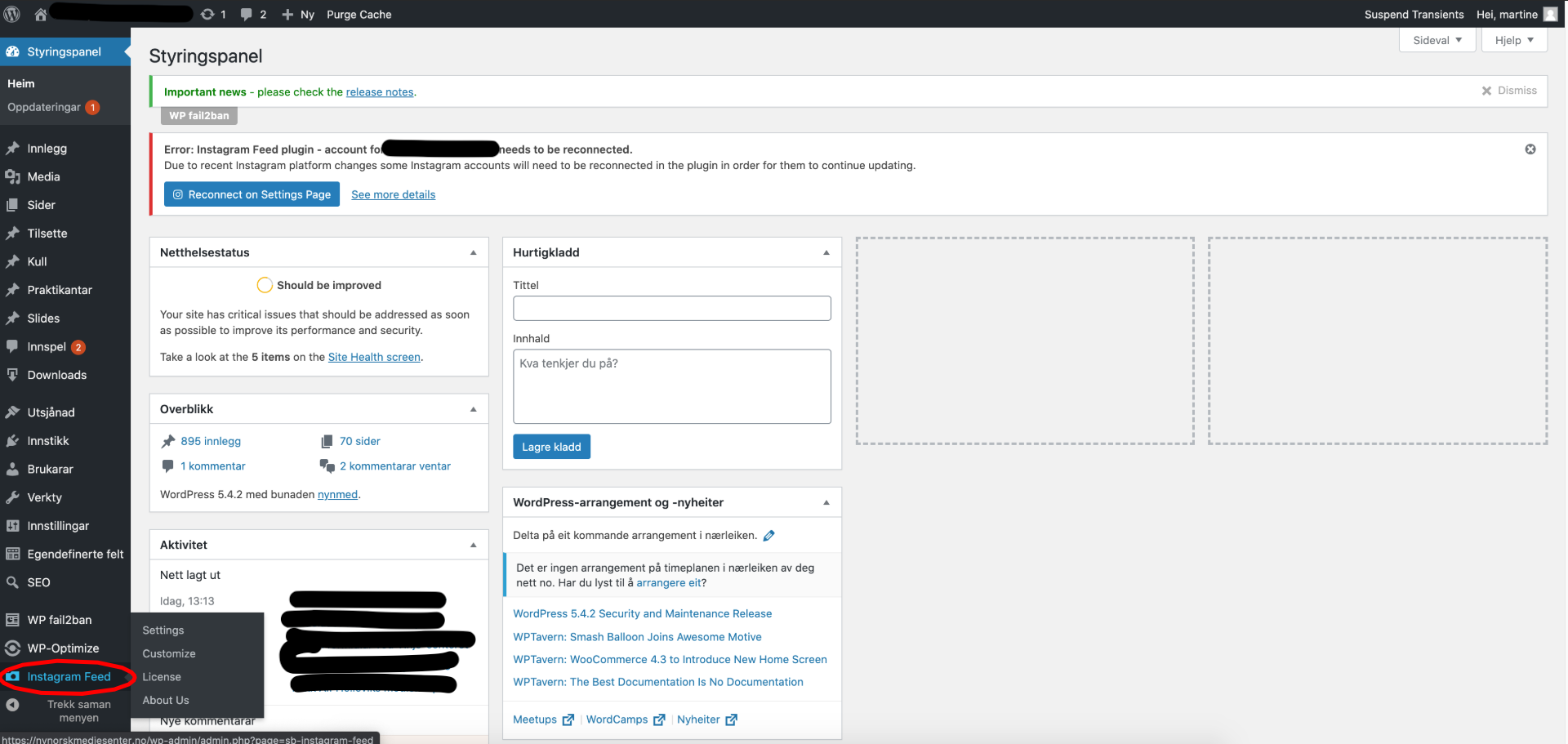Collapse the Netthelsestatus widget

473,252
